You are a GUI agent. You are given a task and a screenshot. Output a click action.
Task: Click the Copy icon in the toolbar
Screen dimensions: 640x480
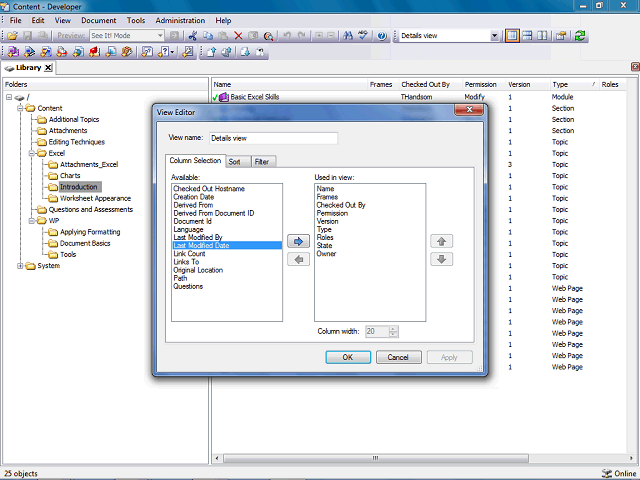pos(208,36)
